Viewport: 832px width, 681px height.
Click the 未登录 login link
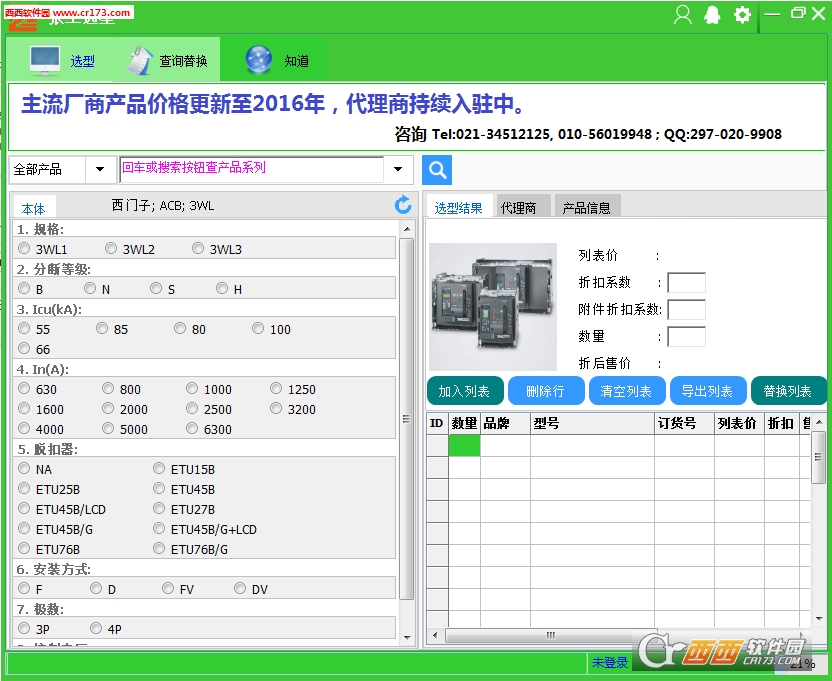click(x=610, y=662)
